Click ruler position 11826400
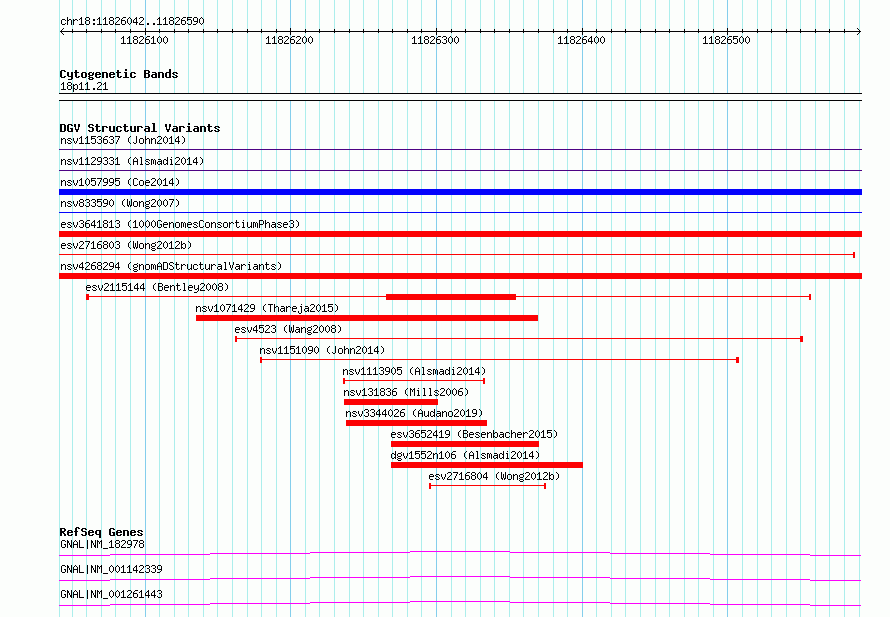Screen dimensions: 890x617 [581, 40]
